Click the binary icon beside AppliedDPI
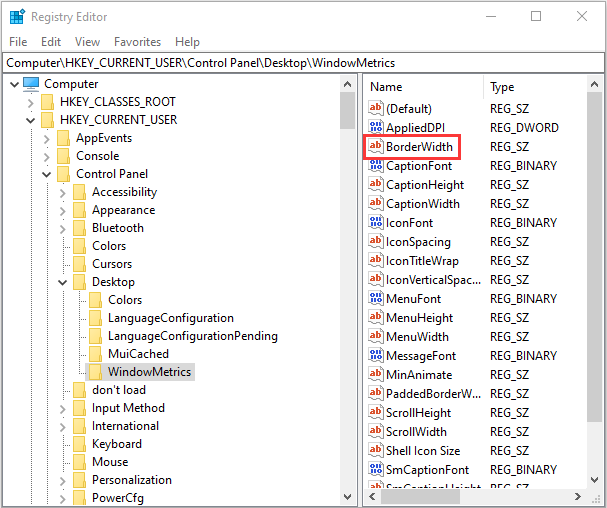The image size is (607, 508). pos(376,127)
